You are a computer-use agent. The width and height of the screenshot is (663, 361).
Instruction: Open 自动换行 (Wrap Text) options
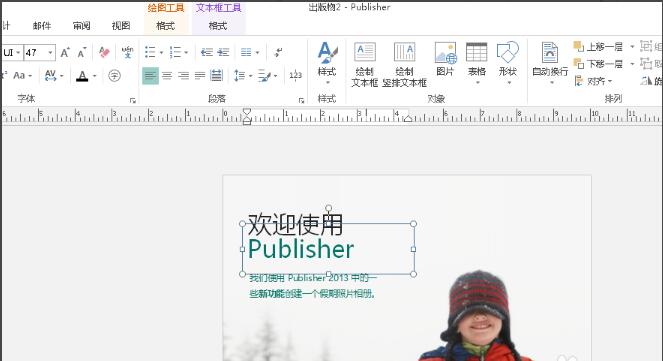550,62
